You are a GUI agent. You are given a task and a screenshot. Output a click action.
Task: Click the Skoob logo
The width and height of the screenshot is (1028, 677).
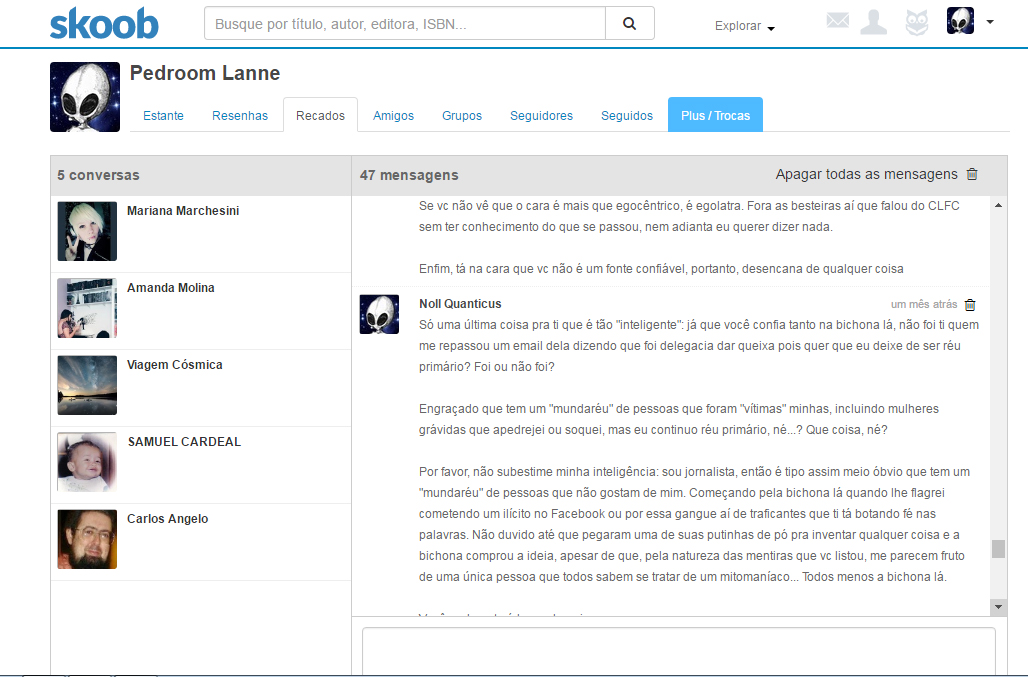[x=104, y=24]
